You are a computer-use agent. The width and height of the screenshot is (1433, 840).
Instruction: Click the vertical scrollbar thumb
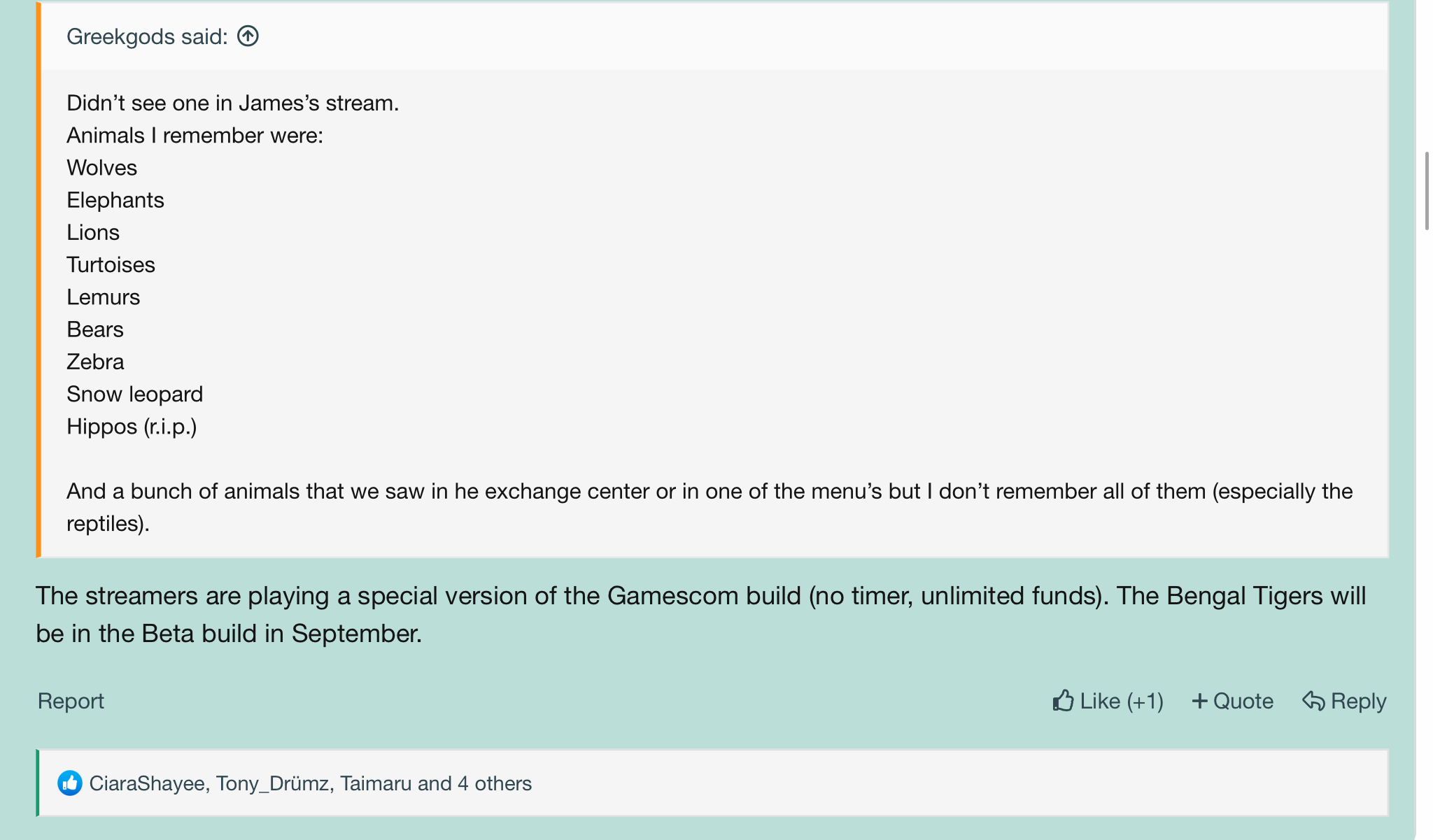1426,190
